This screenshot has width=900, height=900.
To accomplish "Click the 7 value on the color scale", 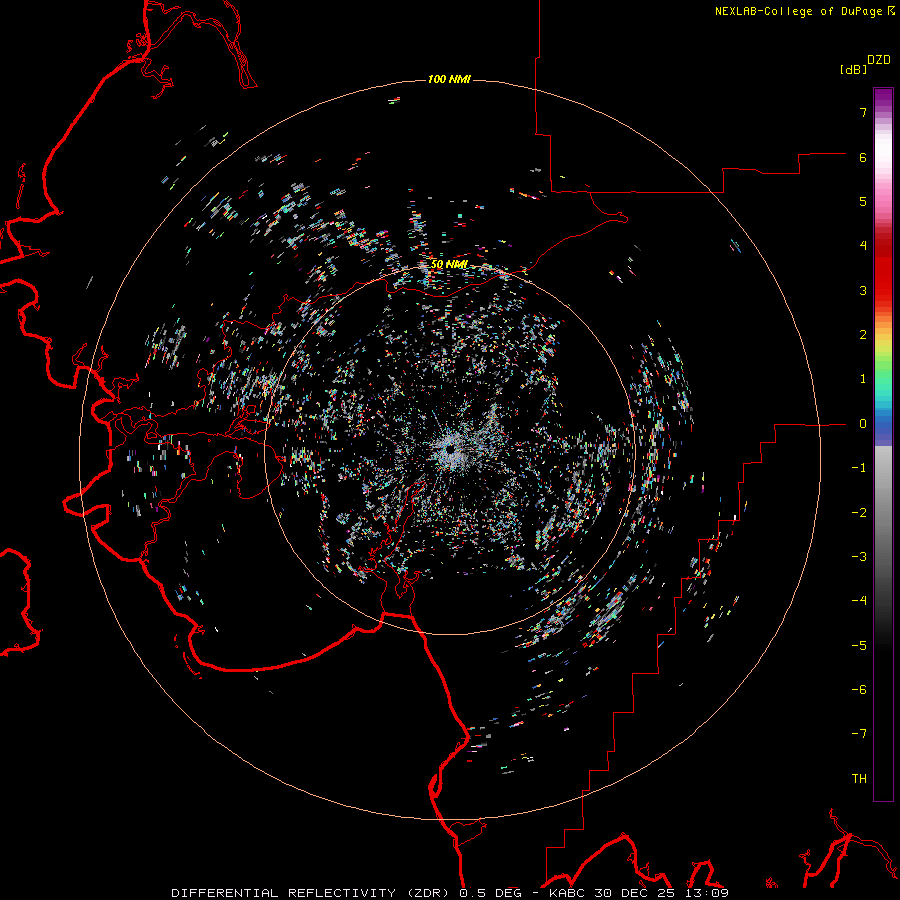I will pos(863,112).
